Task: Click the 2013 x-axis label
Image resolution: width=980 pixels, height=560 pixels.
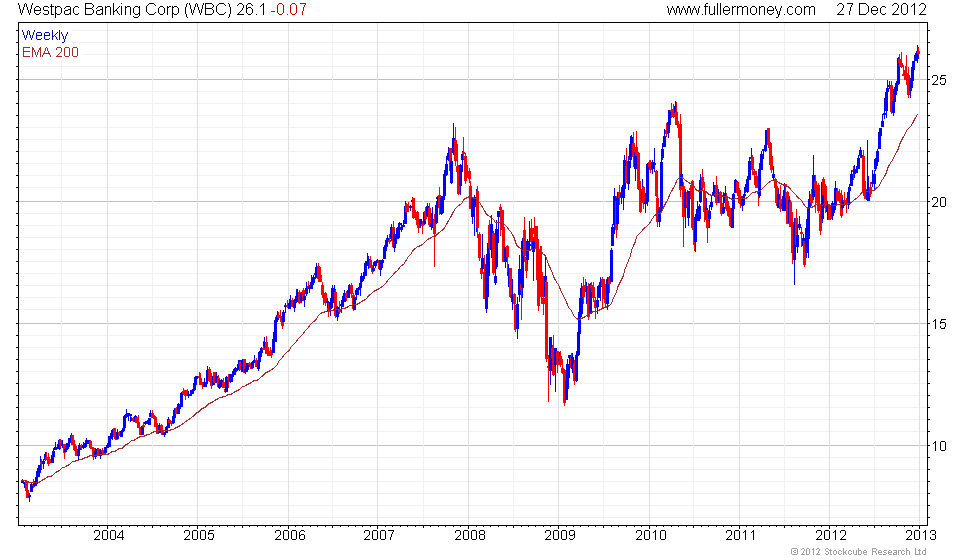Action: point(921,535)
